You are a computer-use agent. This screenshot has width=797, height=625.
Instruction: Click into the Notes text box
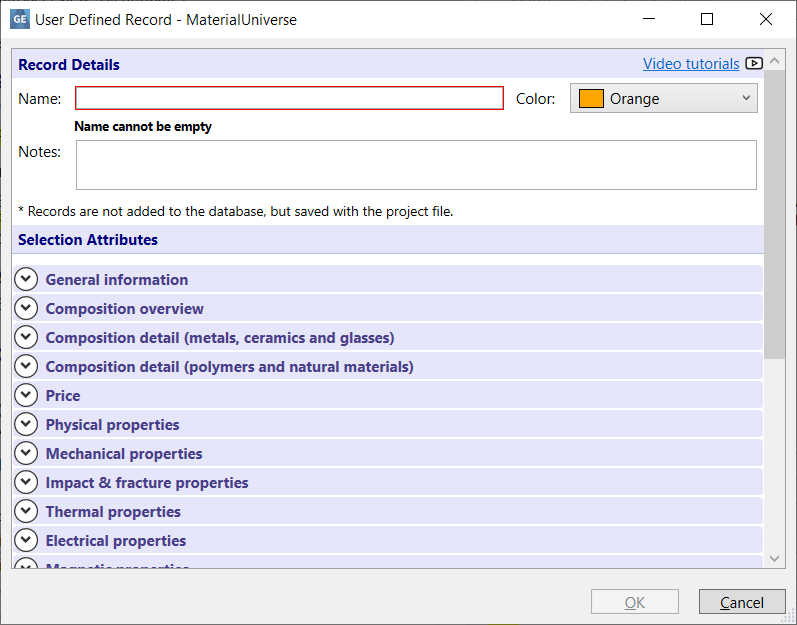[416, 165]
